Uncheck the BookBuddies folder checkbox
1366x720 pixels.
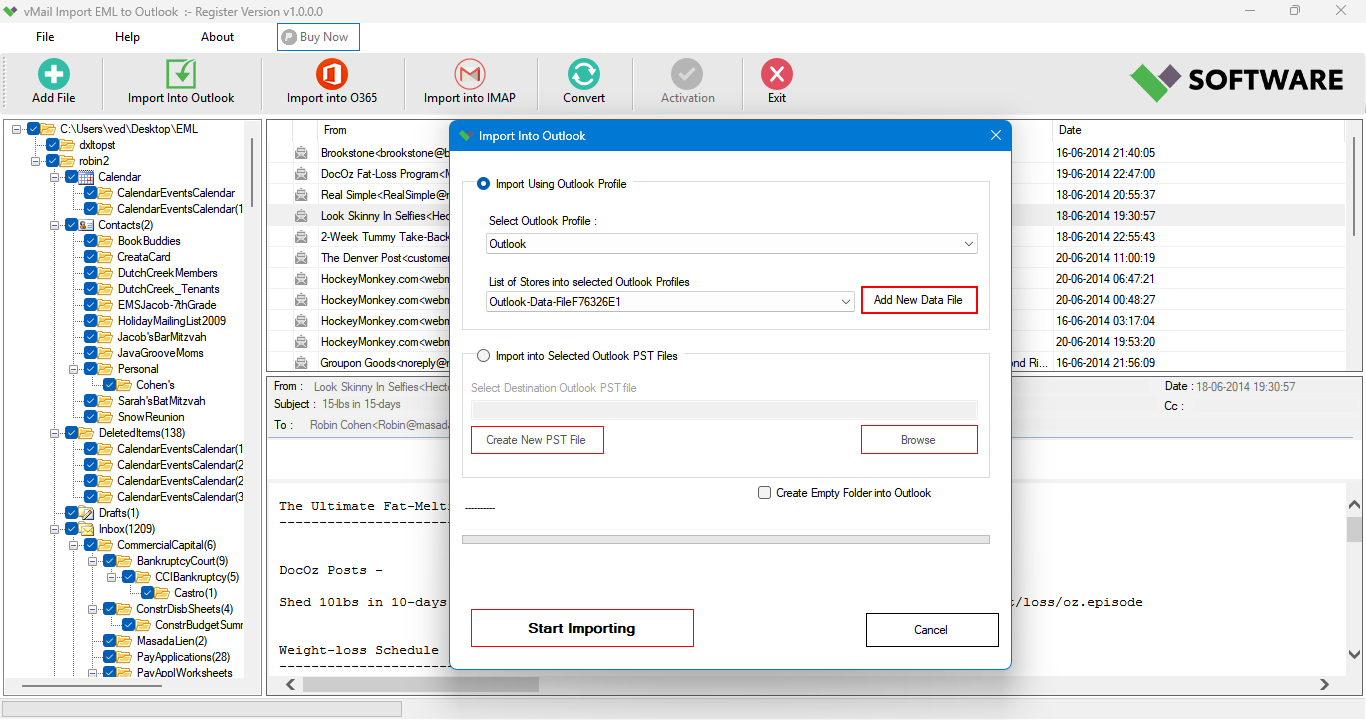coord(91,241)
